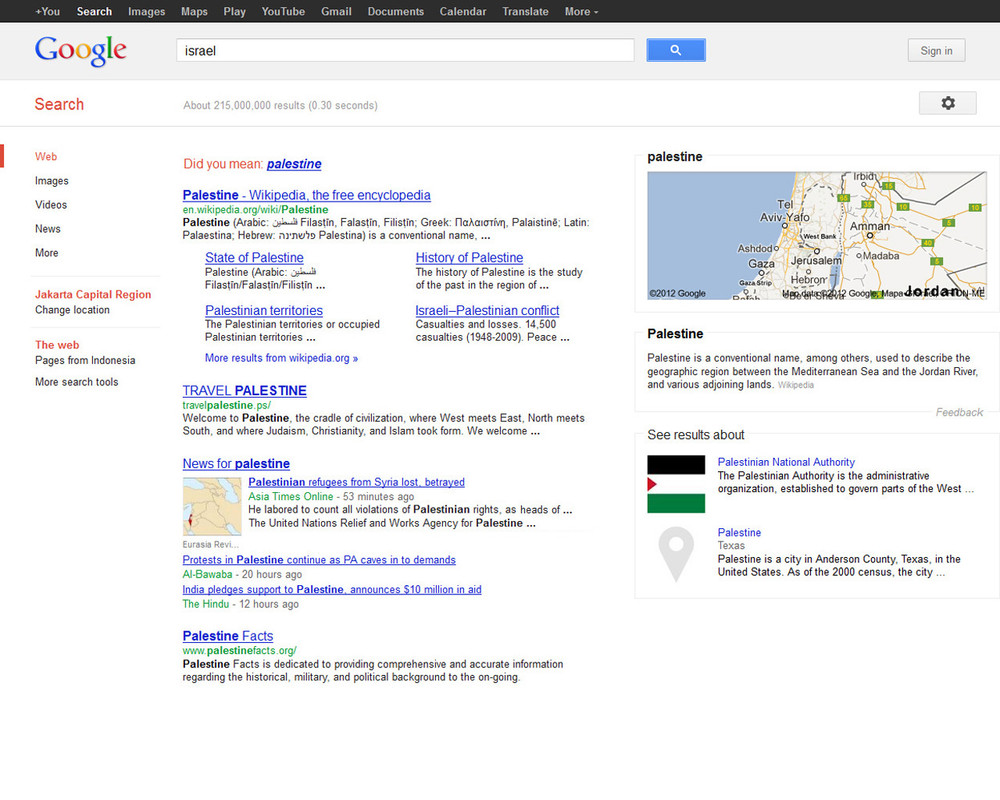Open Documents in top navigation bar
The height and width of the screenshot is (800, 1000).
(x=395, y=11)
